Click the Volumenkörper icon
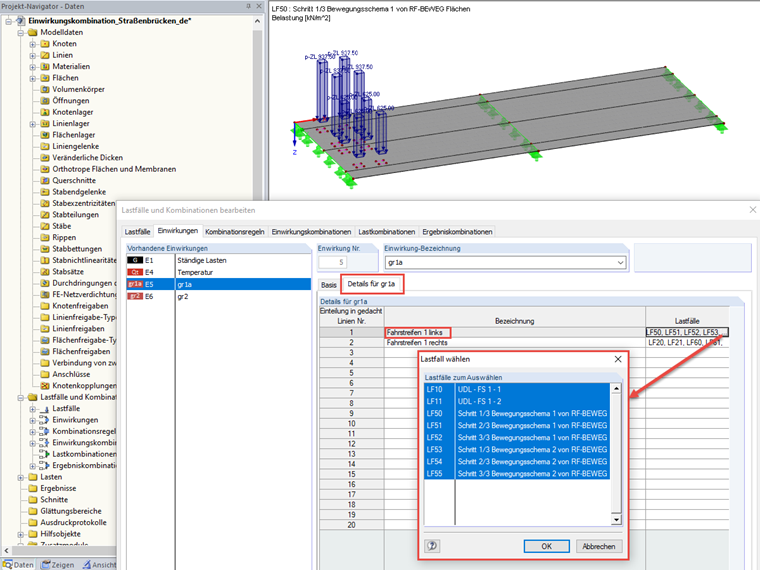 (45, 89)
